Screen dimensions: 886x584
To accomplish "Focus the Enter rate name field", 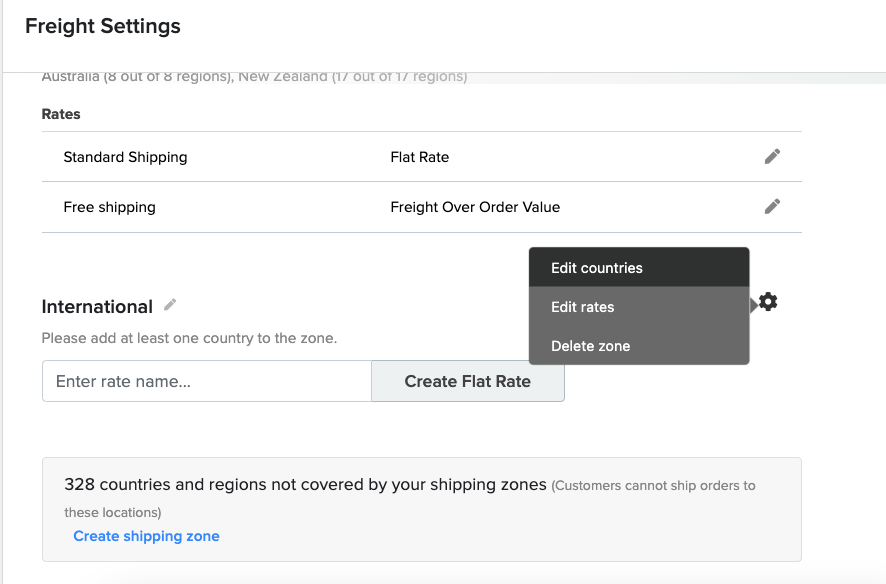I will coord(207,381).
